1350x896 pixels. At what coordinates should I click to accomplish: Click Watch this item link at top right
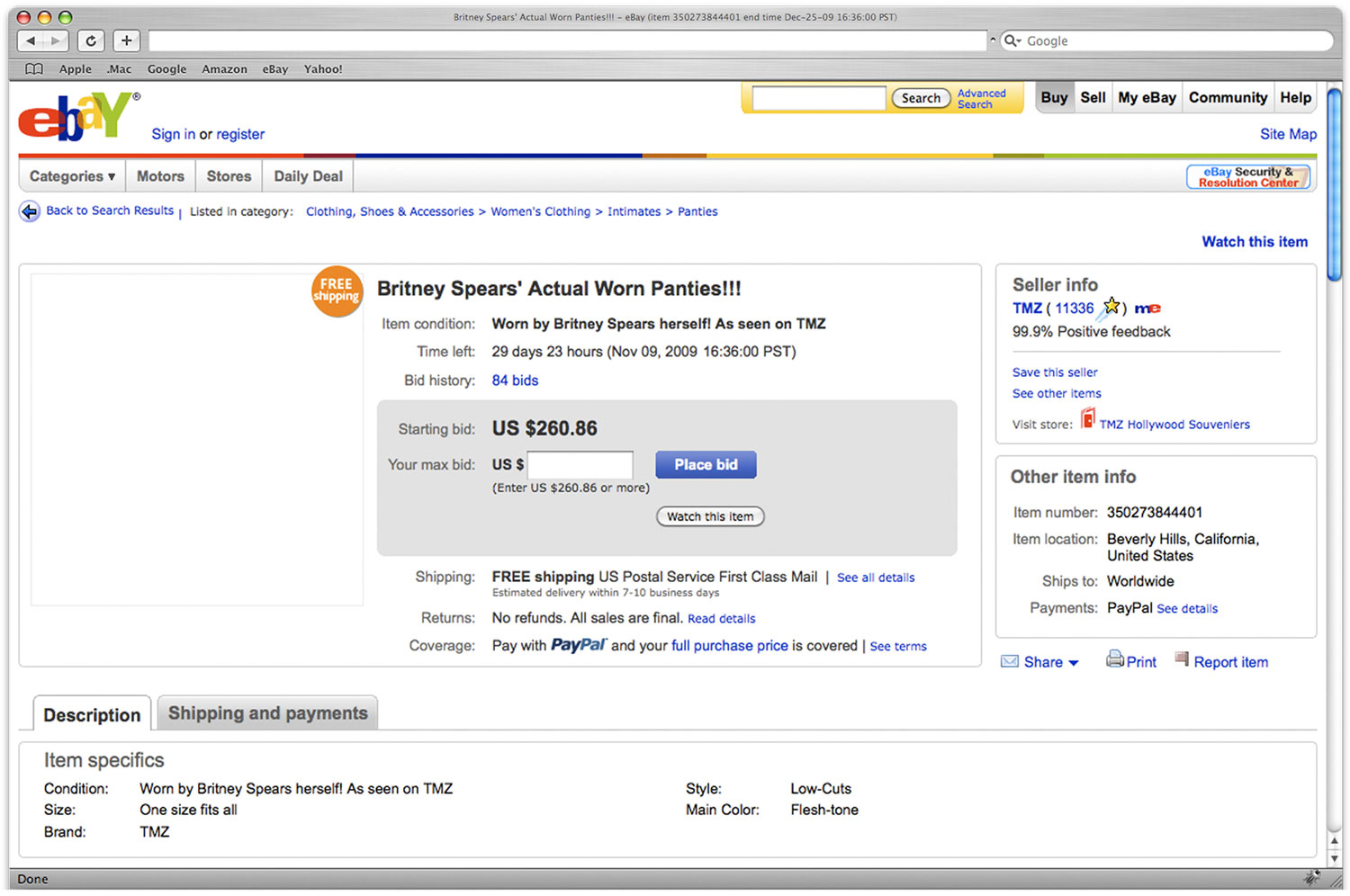click(1255, 242)
